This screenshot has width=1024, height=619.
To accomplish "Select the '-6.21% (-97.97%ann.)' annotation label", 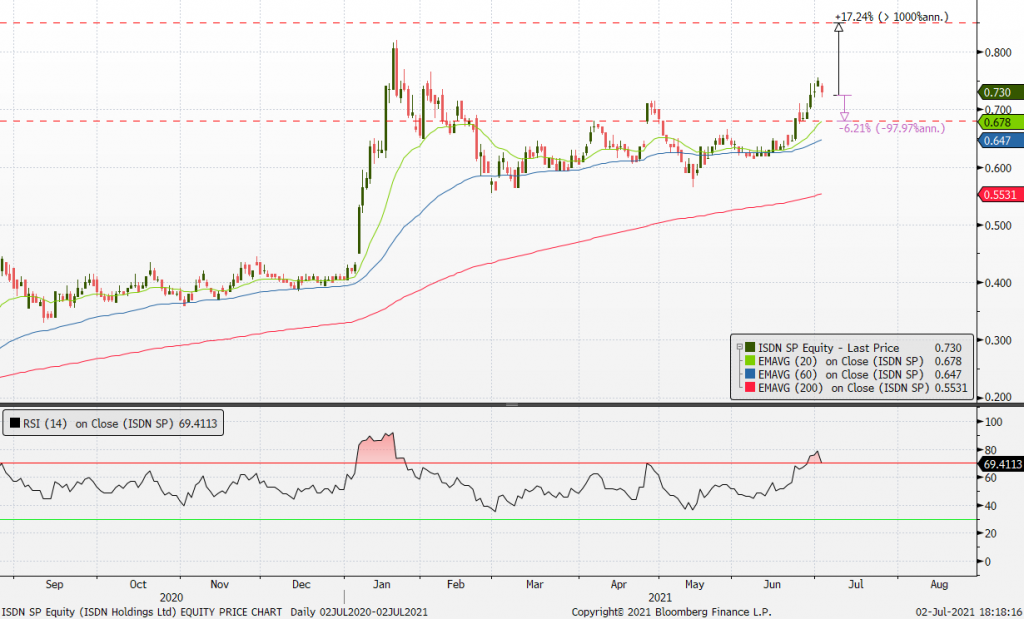I will (892, 128).
